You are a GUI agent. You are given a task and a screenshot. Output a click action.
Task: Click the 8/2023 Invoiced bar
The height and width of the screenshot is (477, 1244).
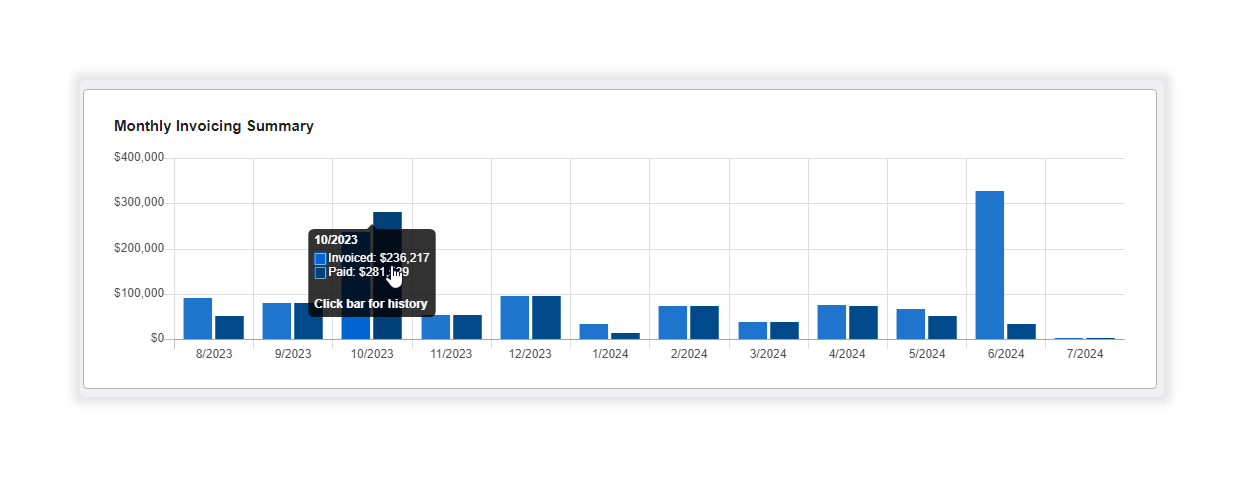tap(198, 318)
